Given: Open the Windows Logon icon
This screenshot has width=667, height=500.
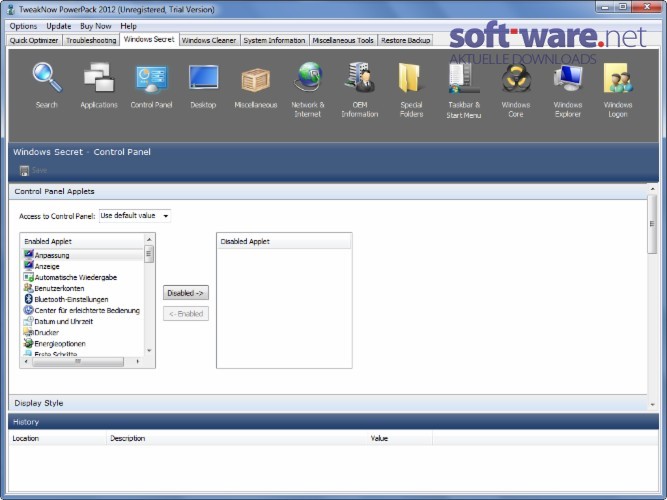Looking at the screenshot, I should pos(618,78).
